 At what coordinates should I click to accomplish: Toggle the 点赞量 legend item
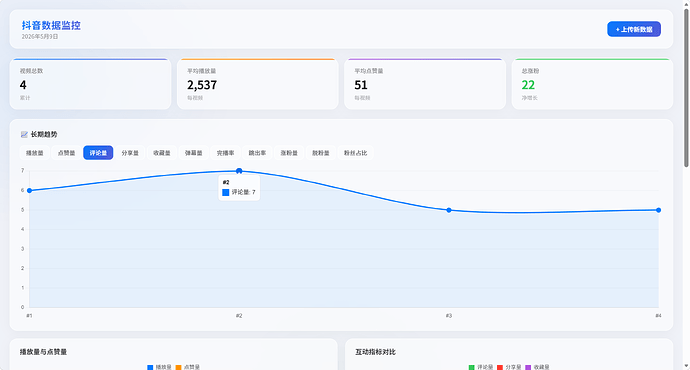coord(187,367)
